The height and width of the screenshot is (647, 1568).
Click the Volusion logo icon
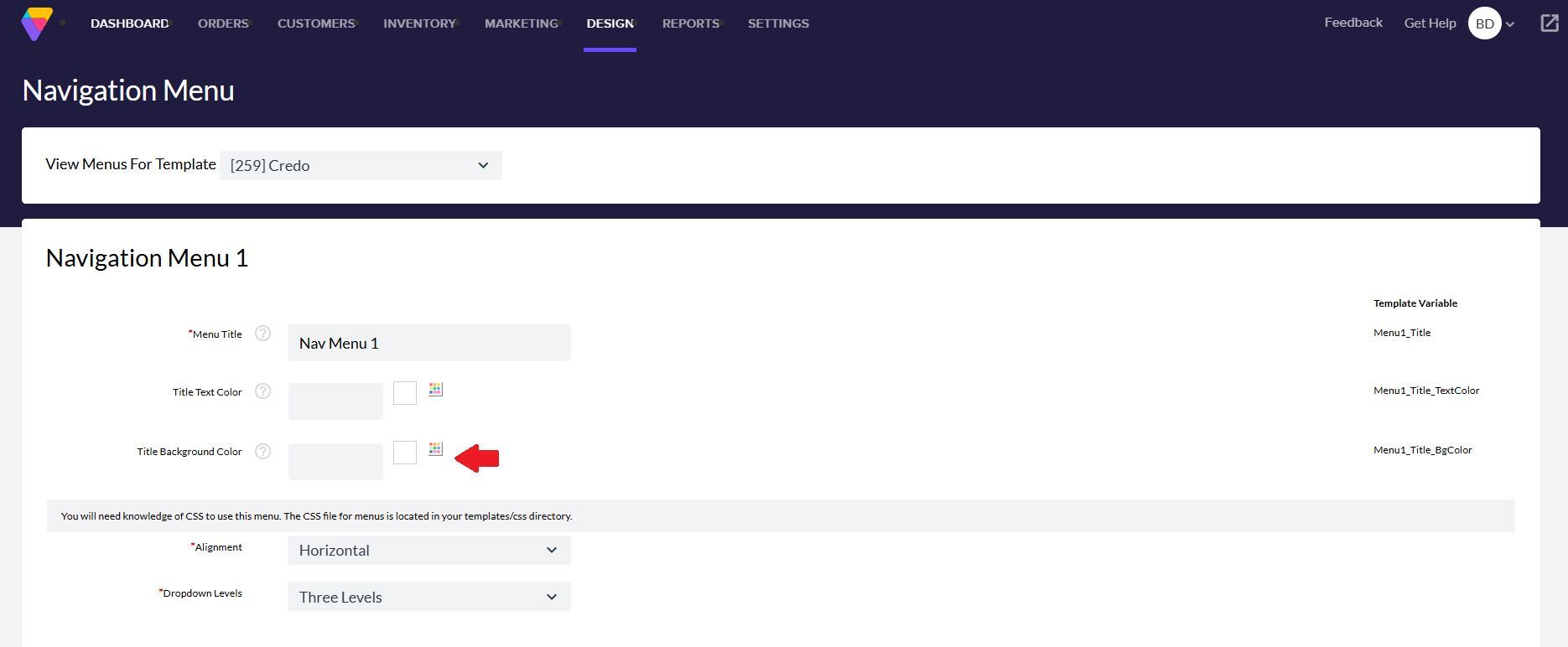36,23
